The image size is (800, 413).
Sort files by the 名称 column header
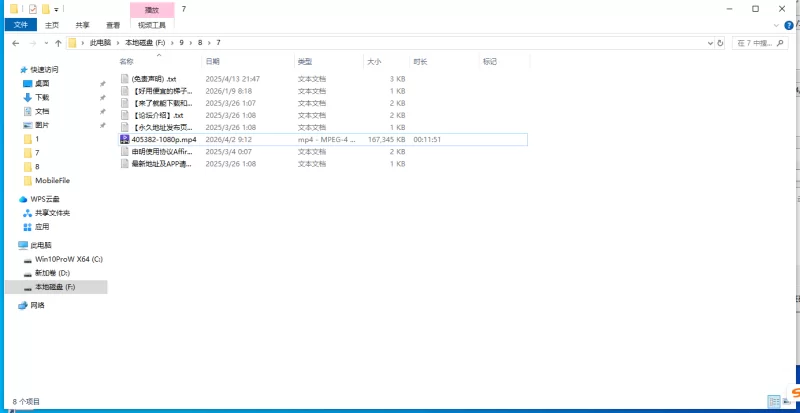coord(127,61)
